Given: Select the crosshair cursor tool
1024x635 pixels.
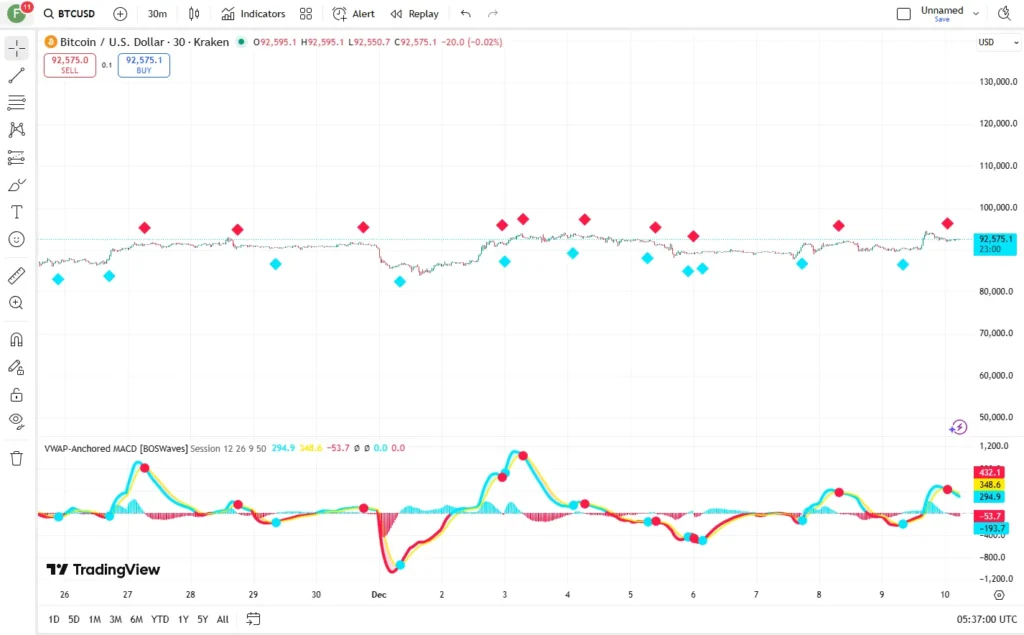Looking at the screenshot, I should click(17, 49).
